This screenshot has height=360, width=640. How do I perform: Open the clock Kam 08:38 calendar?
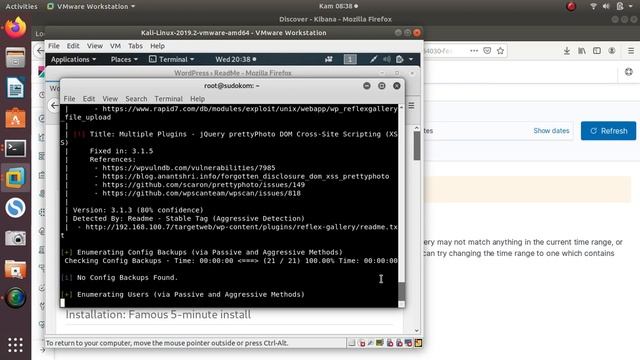338,6
